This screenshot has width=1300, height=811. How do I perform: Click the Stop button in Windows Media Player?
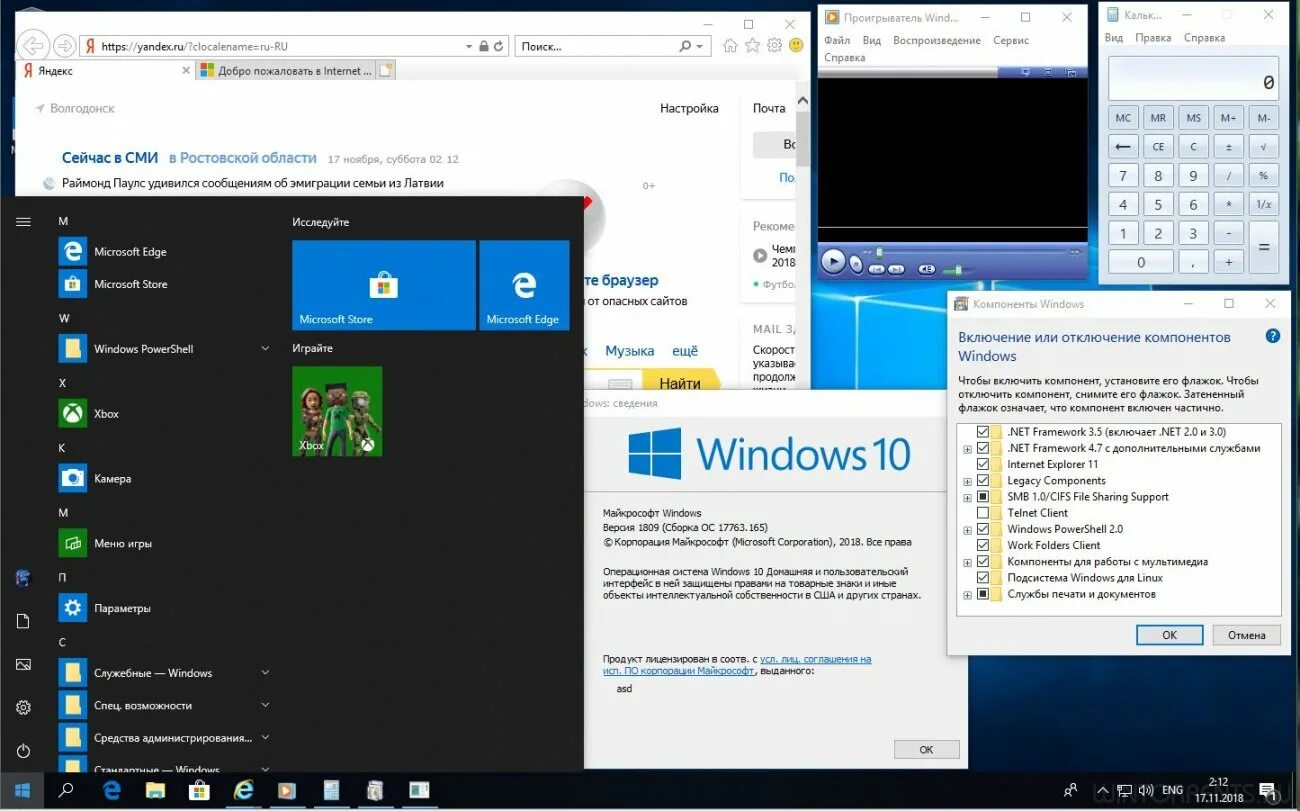857,265
